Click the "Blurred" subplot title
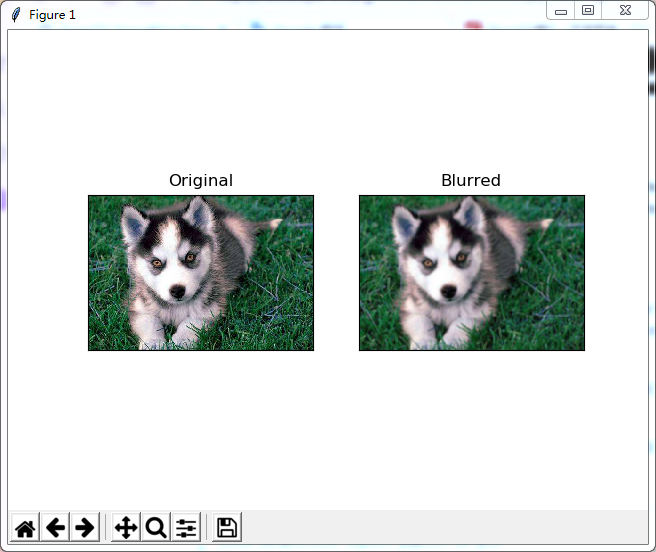 [x=471, y=180]
